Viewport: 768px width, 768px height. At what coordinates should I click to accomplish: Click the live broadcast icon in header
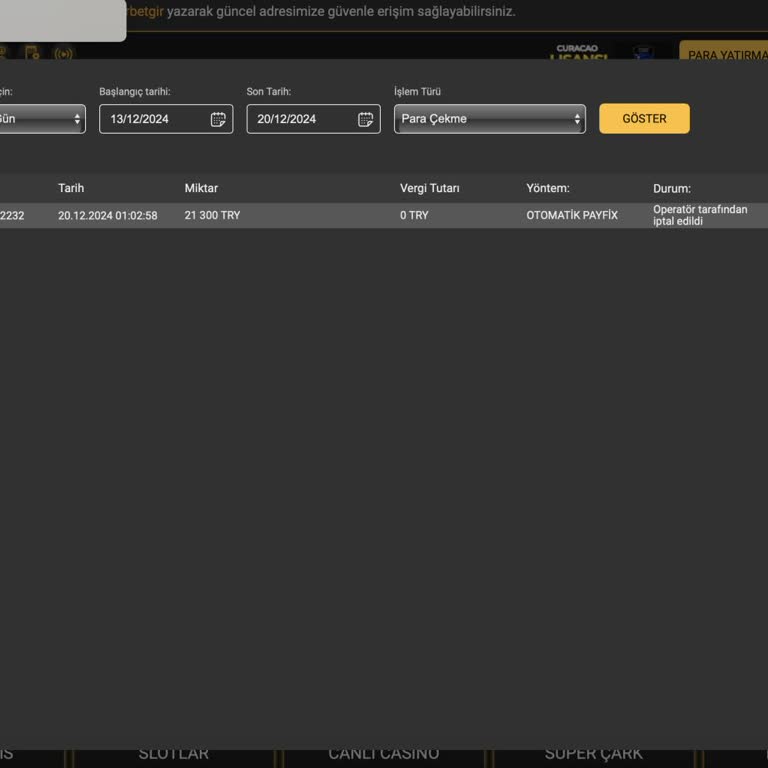point(63,53)
